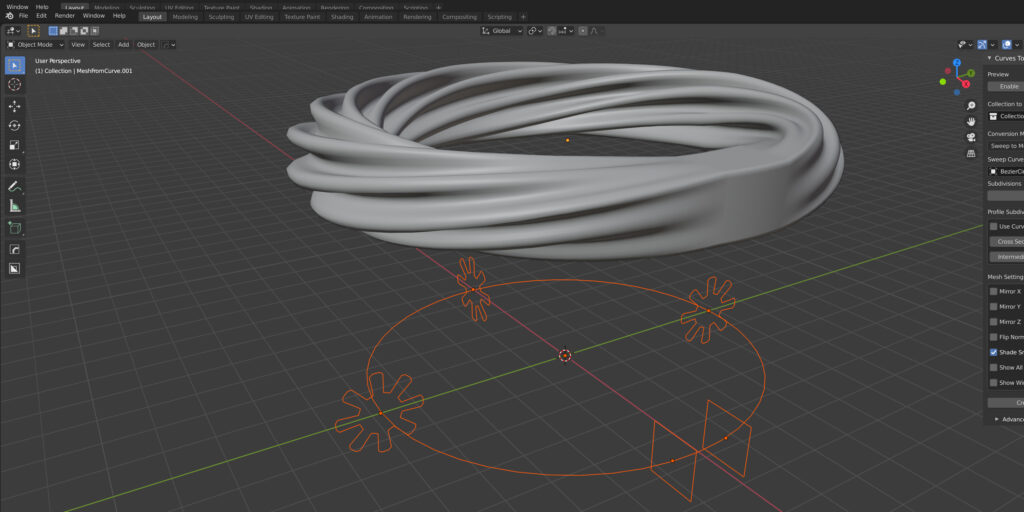Open snapping options dropdown
This screenshot has height=512, width=1024.
point(567,31)
